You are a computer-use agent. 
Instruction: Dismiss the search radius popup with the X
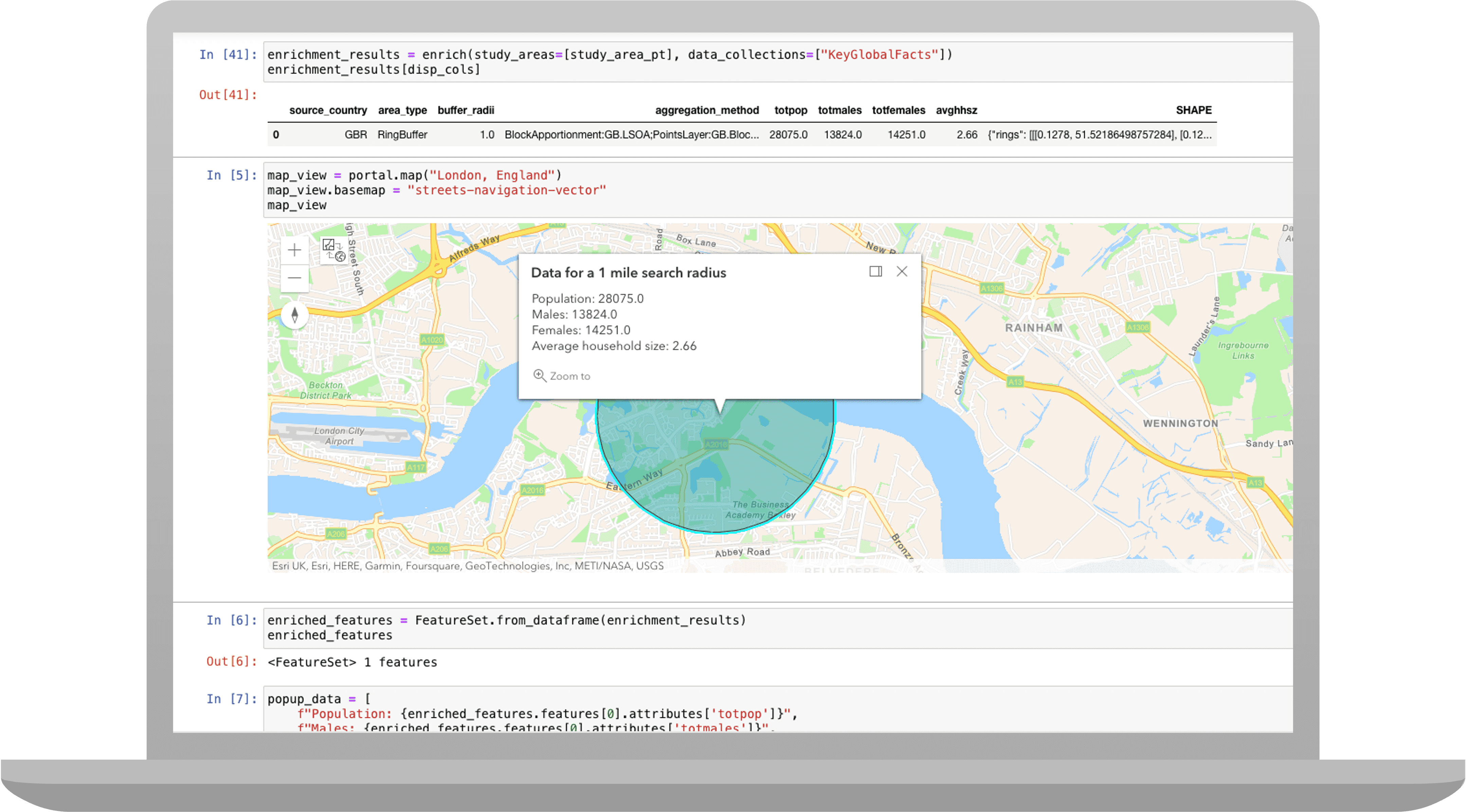tap(902, 272)
